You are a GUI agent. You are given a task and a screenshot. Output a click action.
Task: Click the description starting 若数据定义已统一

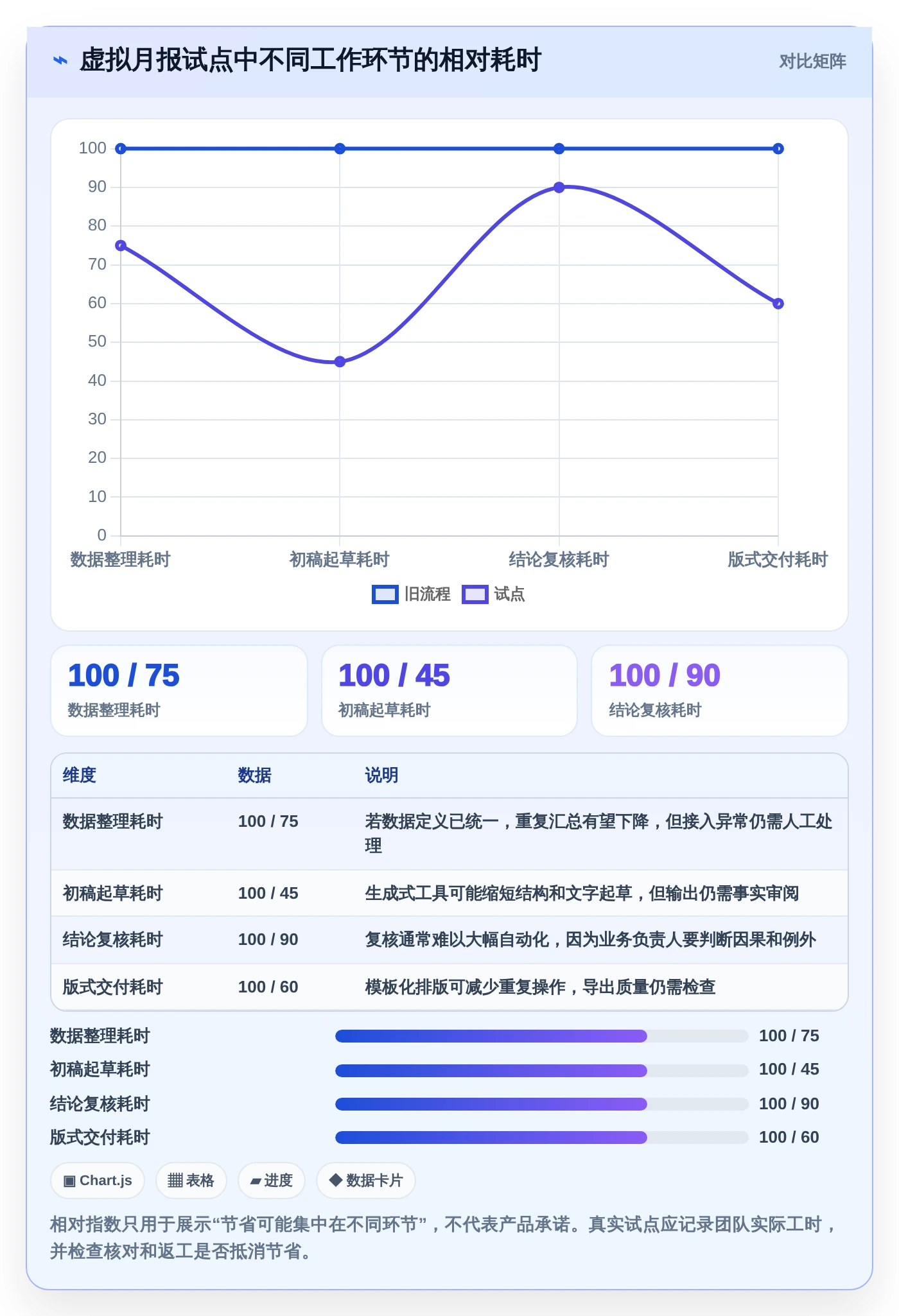pyautogui.click(x=598, y=834)
